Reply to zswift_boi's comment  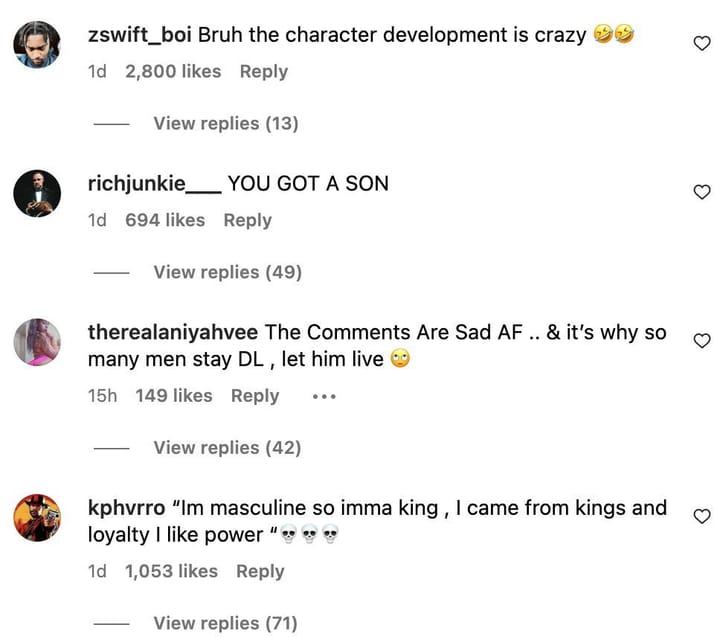pyautogui.click(x=264, y=72)
